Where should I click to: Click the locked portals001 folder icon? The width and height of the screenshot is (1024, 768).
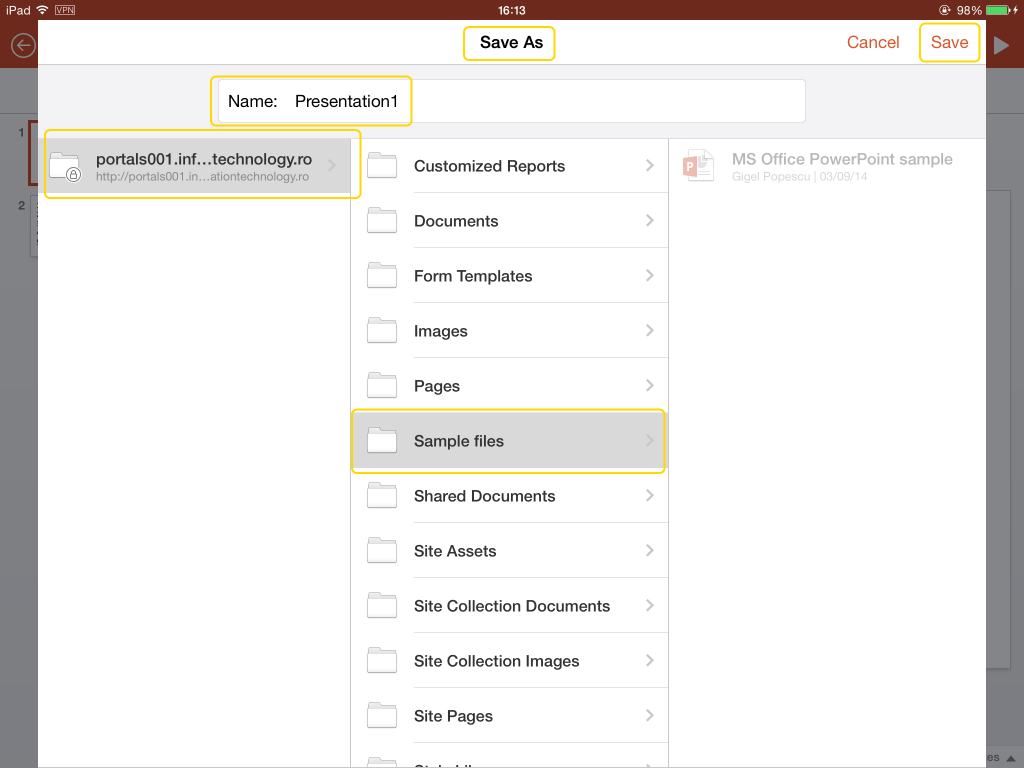(x=65, y=166)
